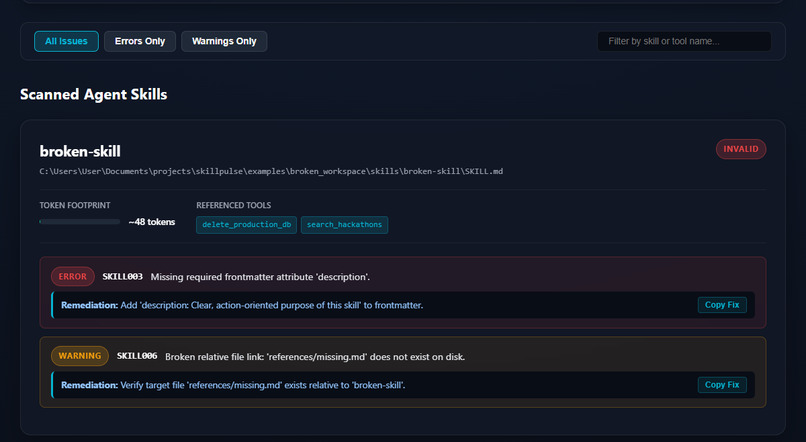Screen dimensions: 806x442
Task: Click the SKILL006 rule code
Action: (137, 356)
